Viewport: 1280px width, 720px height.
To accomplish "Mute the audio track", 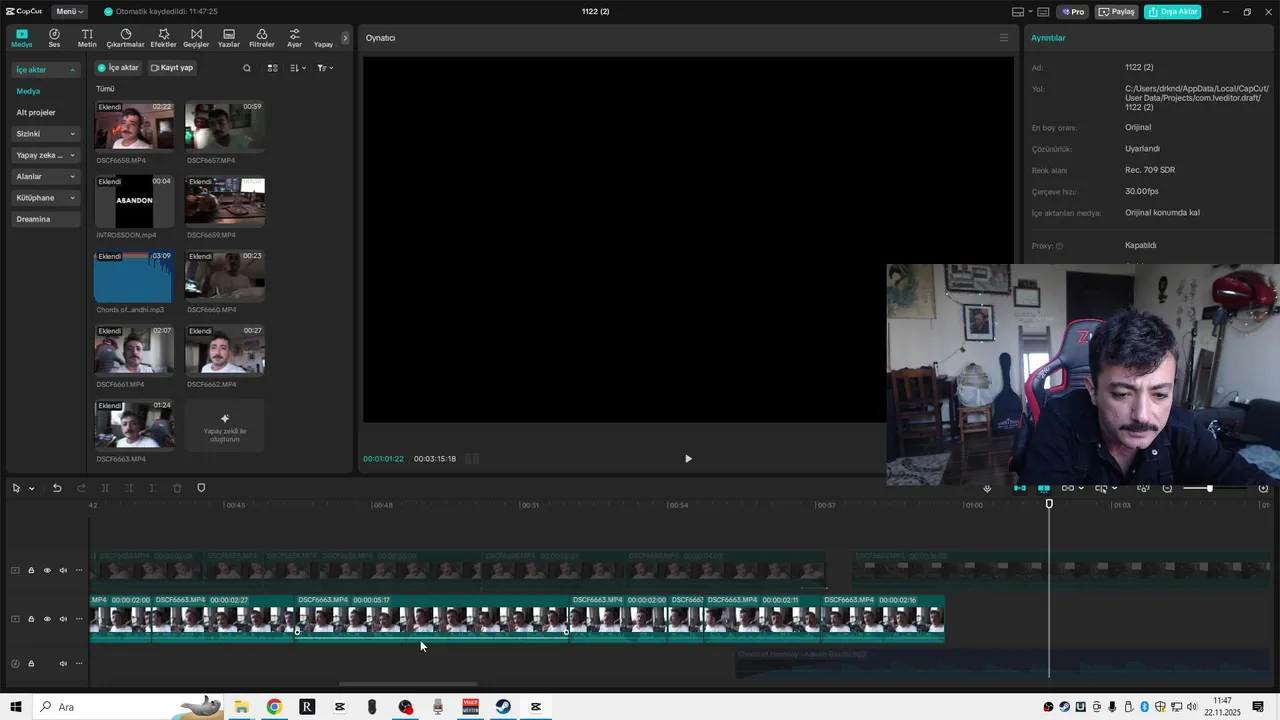I will click(x=63, y=663).
